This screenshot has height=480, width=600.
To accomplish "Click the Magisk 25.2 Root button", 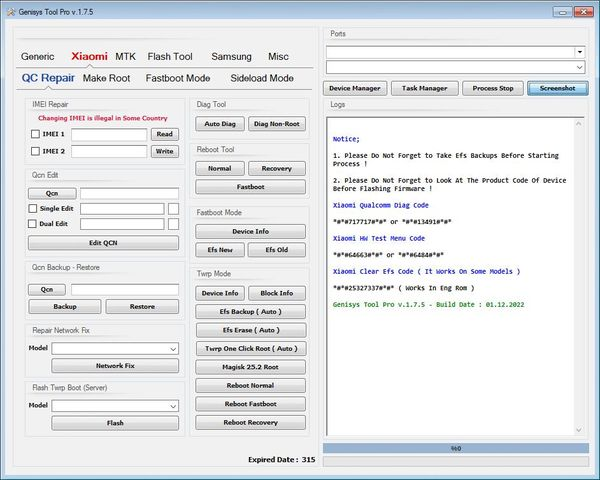I will (x=250, y=367).
